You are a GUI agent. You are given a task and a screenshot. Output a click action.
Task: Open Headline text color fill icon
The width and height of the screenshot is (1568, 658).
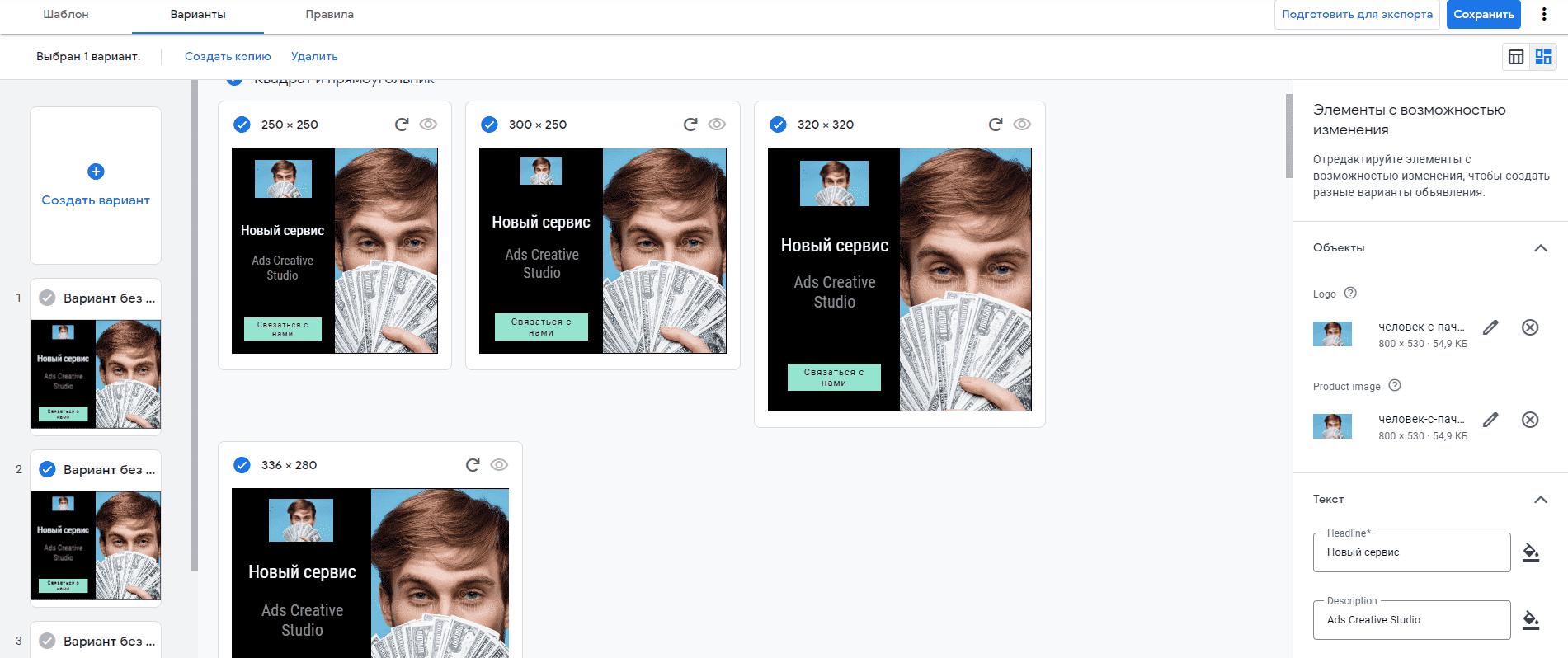pyautogui.click(x=1531, y=552)
